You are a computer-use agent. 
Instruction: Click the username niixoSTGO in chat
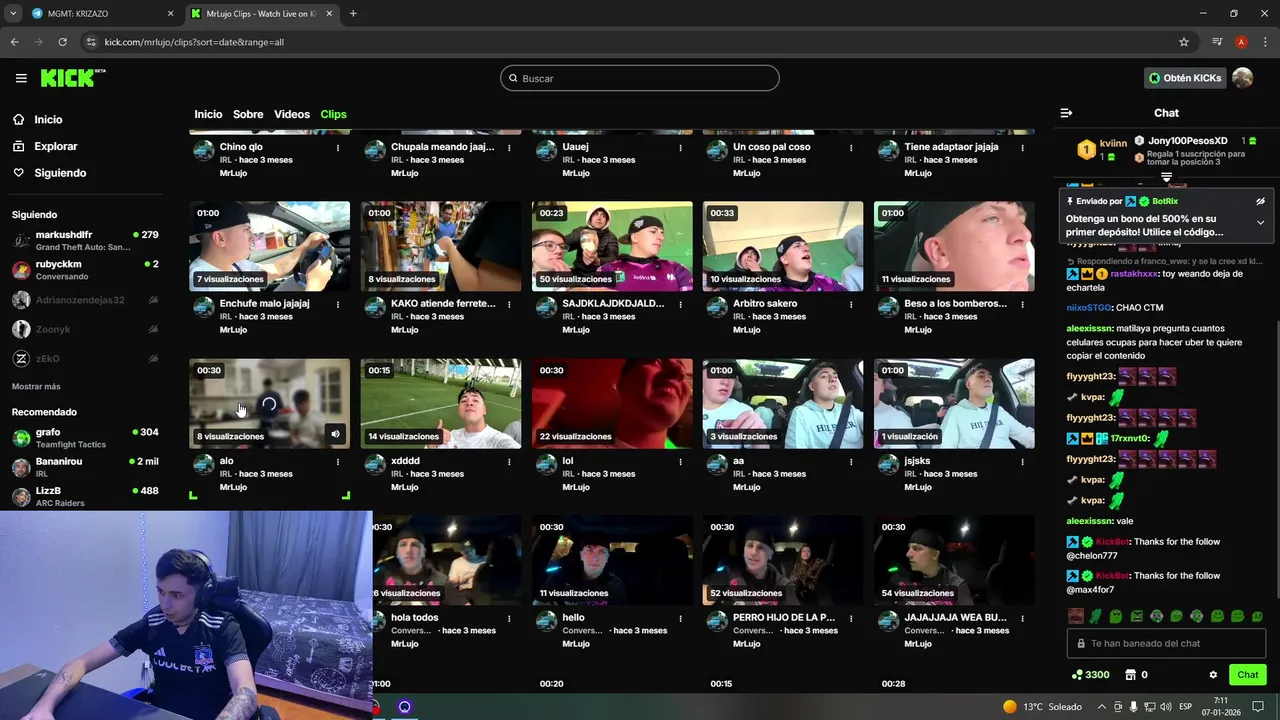pos(1089,308)
